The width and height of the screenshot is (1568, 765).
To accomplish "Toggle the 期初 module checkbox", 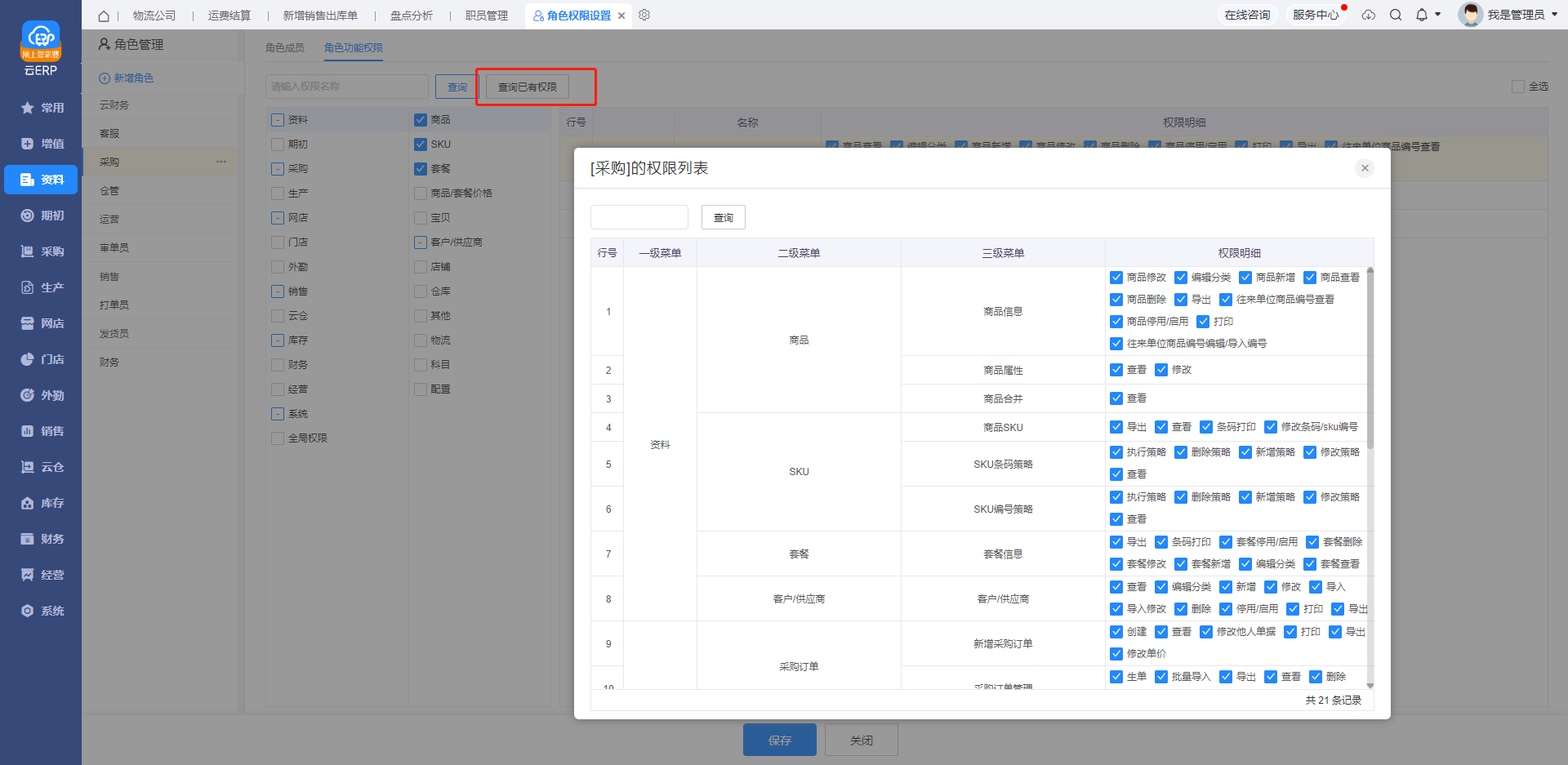I will click(278, 145).
